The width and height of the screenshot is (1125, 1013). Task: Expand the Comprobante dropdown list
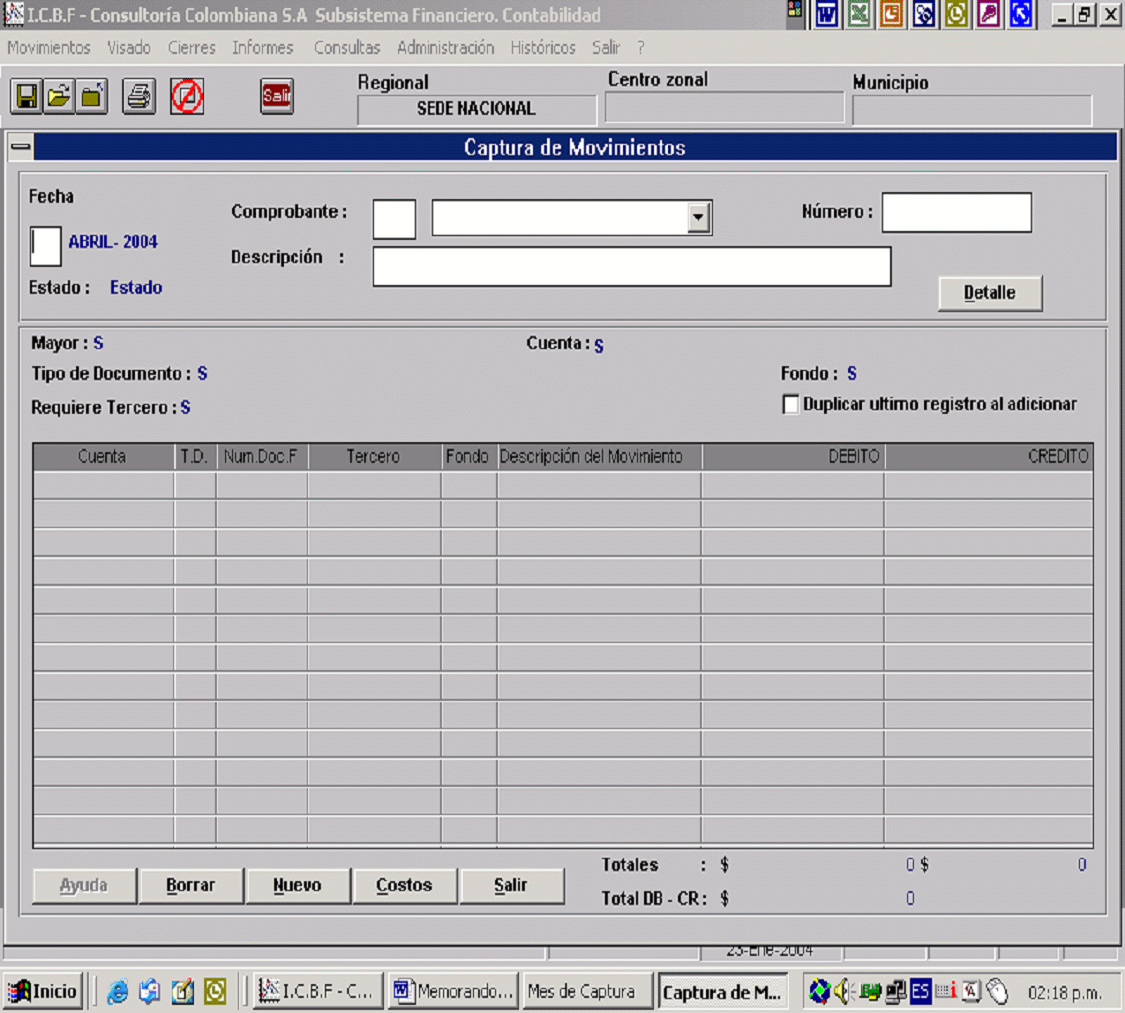pos(699,218)
